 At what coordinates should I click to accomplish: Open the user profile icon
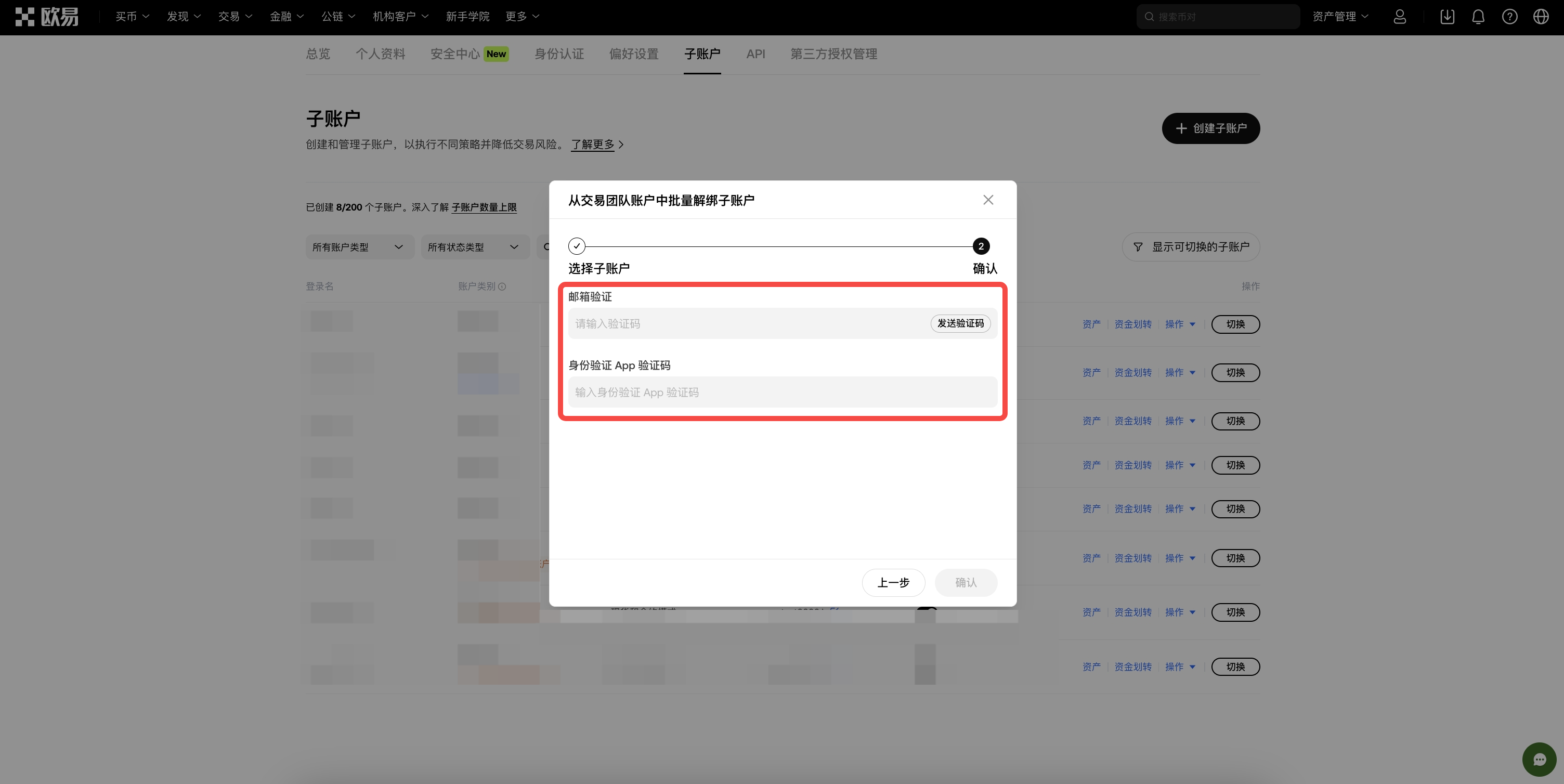pyautogui.click(x=1400, y=17)
